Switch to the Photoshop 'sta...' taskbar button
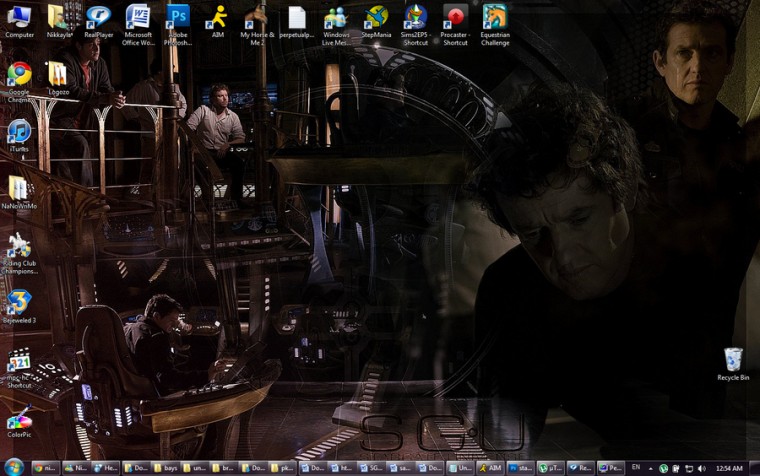The height and width of the screenshot is (476, 760). (x=521, y=468)
